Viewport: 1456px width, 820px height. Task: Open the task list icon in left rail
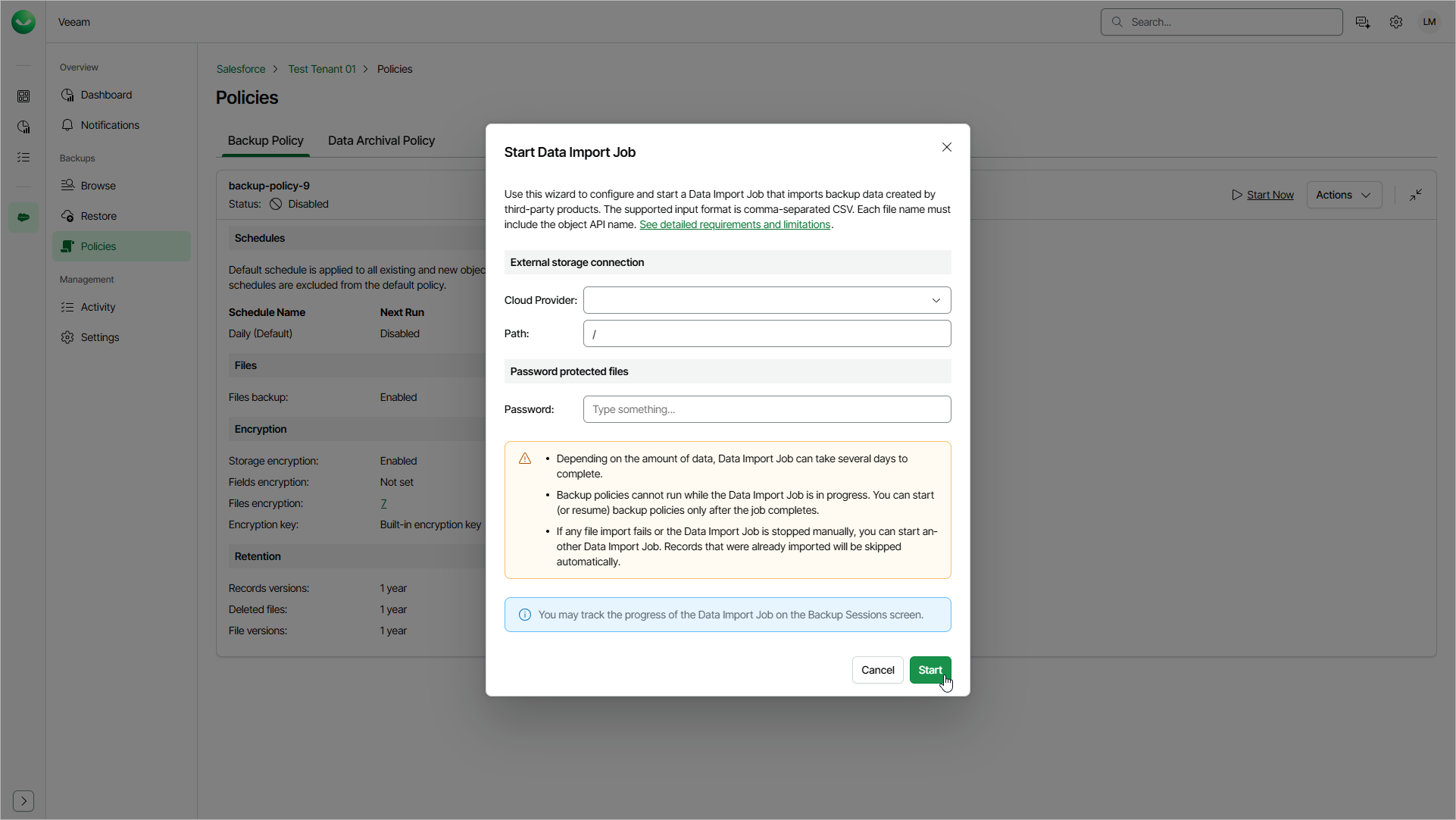click(23, 157)
